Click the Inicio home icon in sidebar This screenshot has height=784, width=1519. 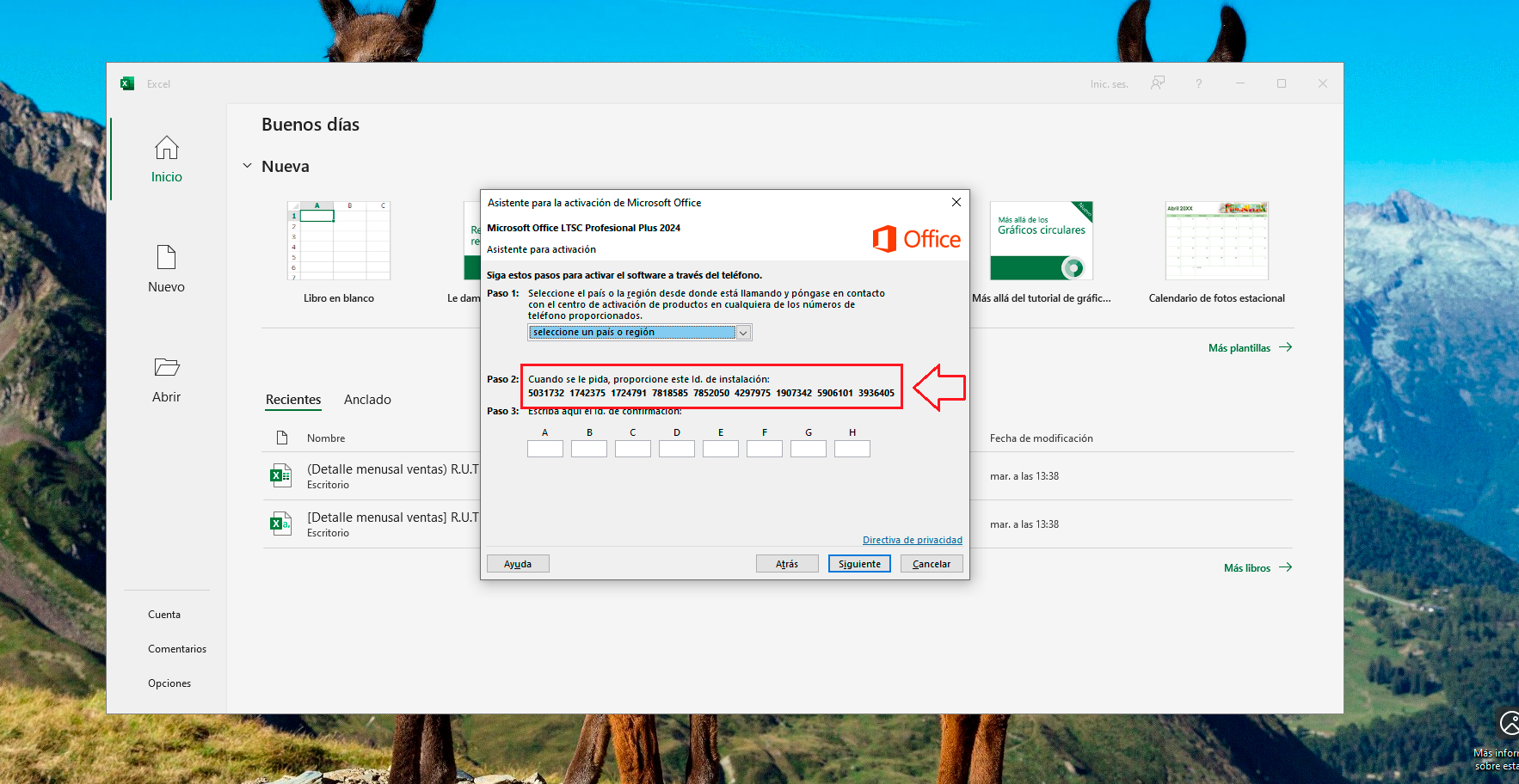(x=166, y=149)
